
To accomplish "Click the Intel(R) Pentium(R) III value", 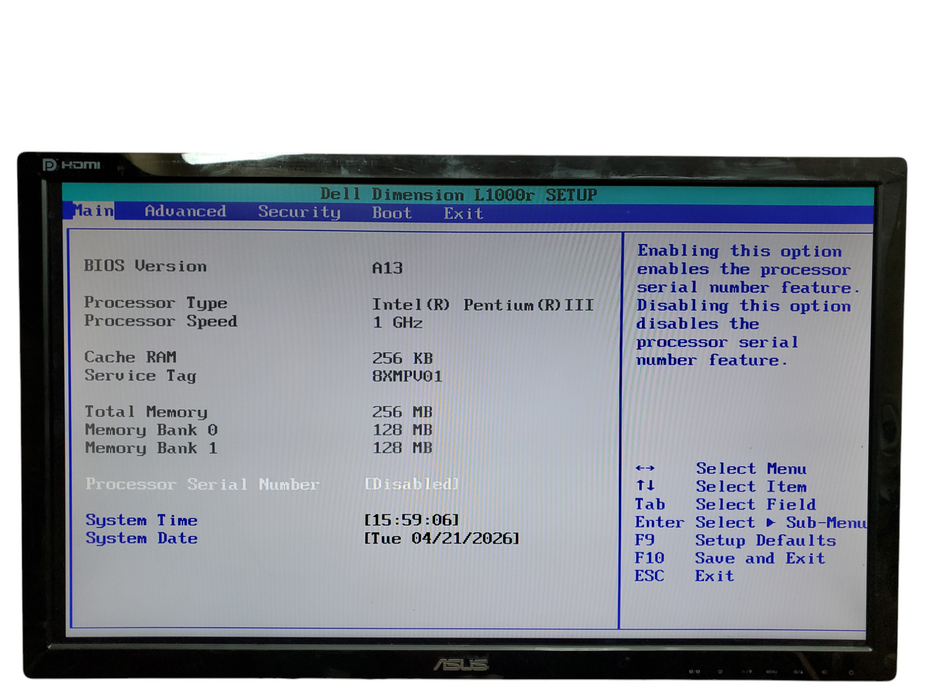I will 483,305.
